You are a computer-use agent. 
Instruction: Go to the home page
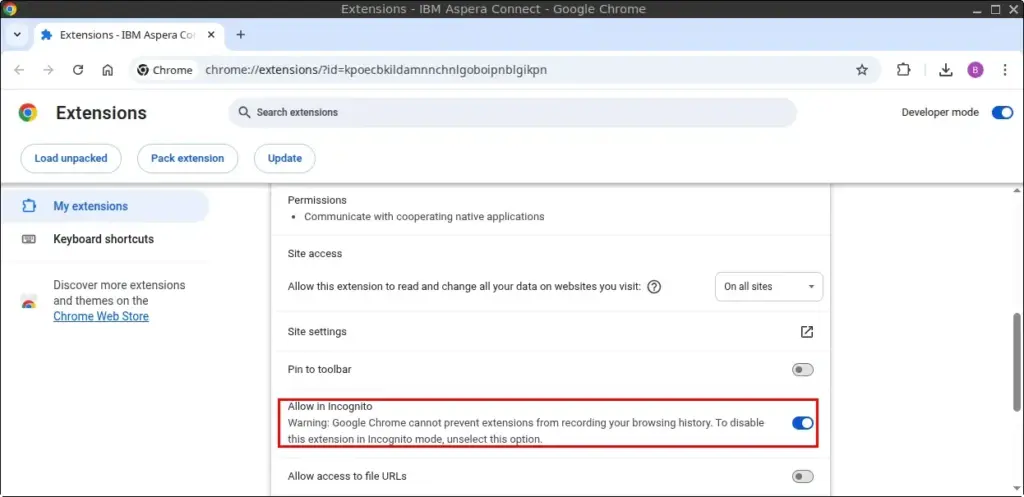(108, 70)
